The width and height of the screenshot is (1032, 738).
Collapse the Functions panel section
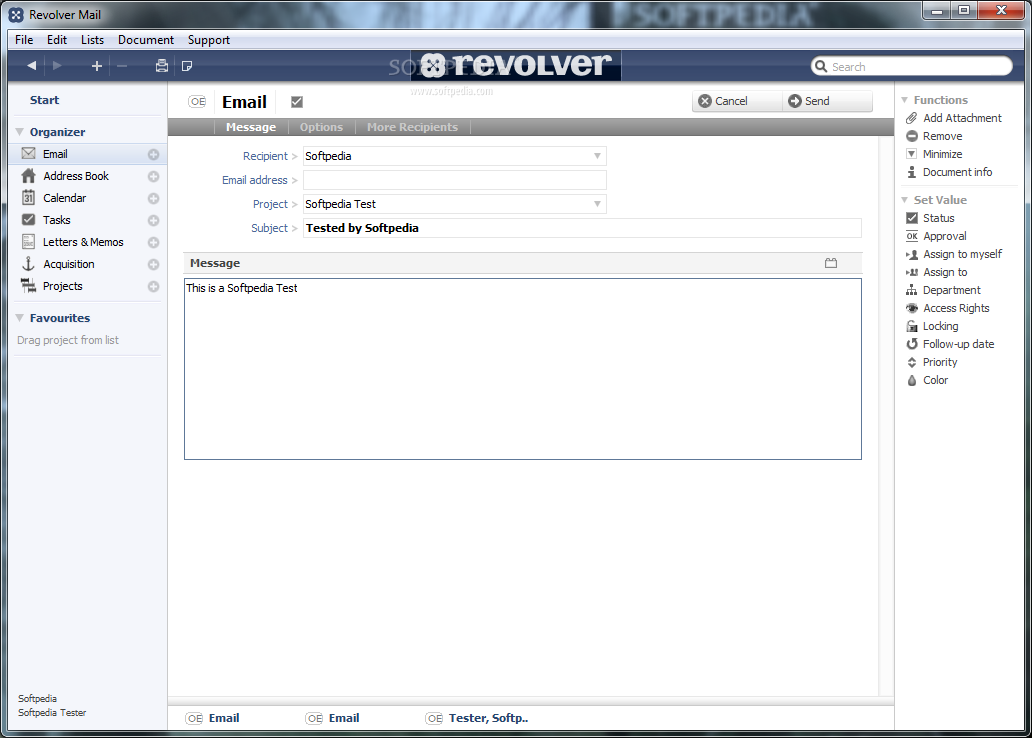(904, 100)
